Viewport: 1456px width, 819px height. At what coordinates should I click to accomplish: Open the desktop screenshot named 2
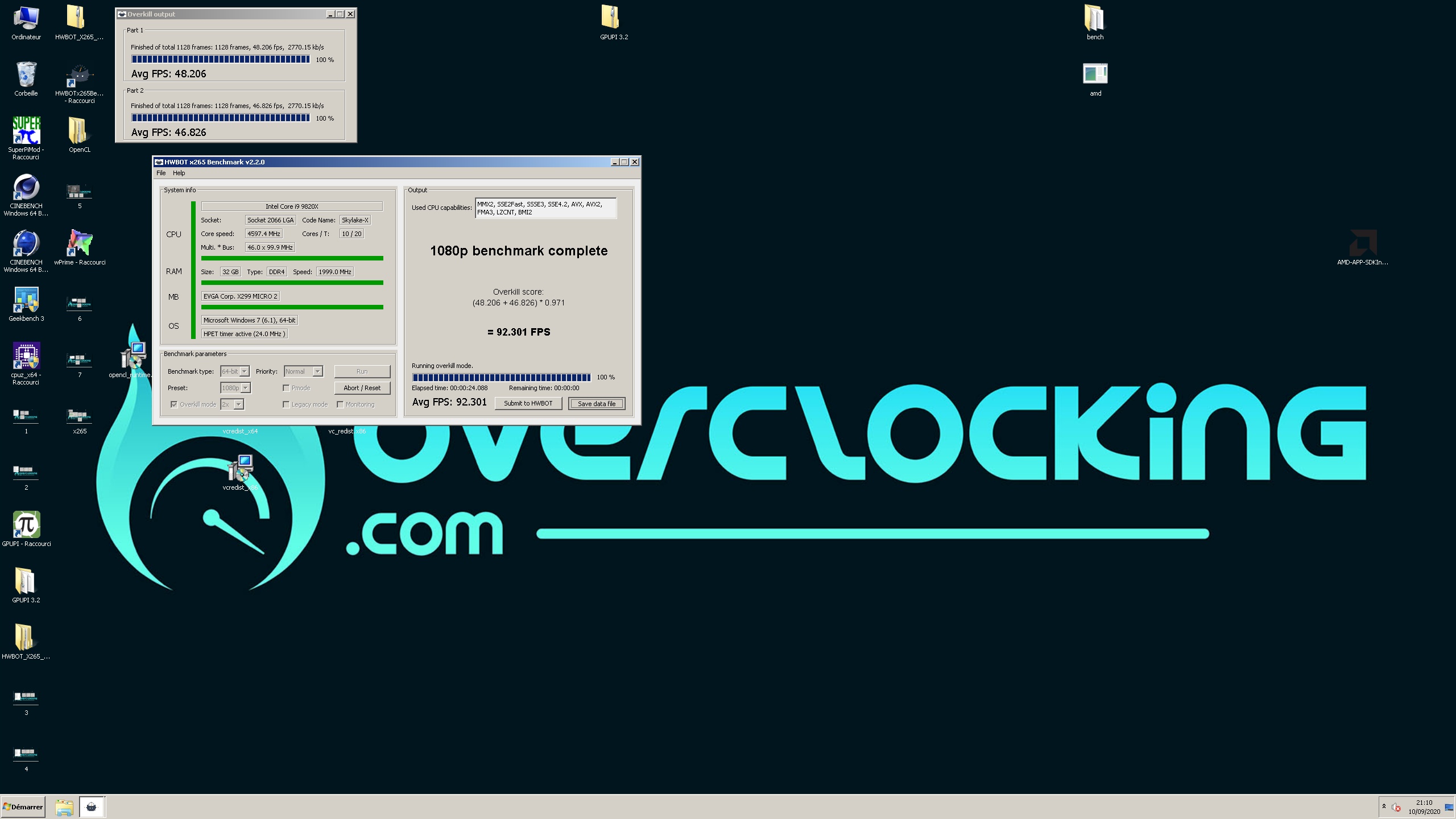[26, 476]
